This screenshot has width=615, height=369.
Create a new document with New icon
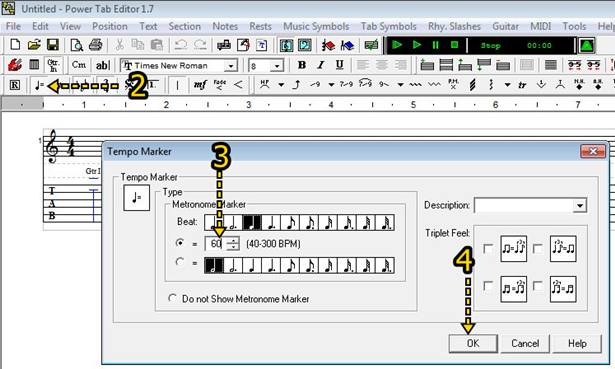pos(15,45)
